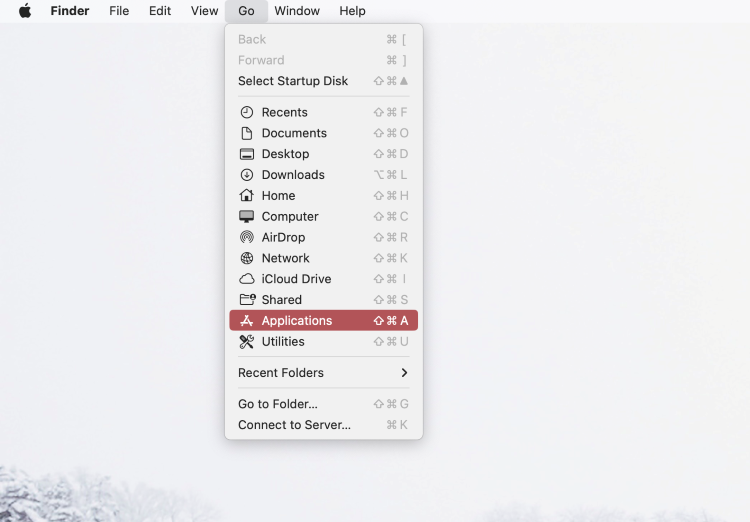
Task: Click the Applications shortcut ⇧⌘A text
Action: 391,321
